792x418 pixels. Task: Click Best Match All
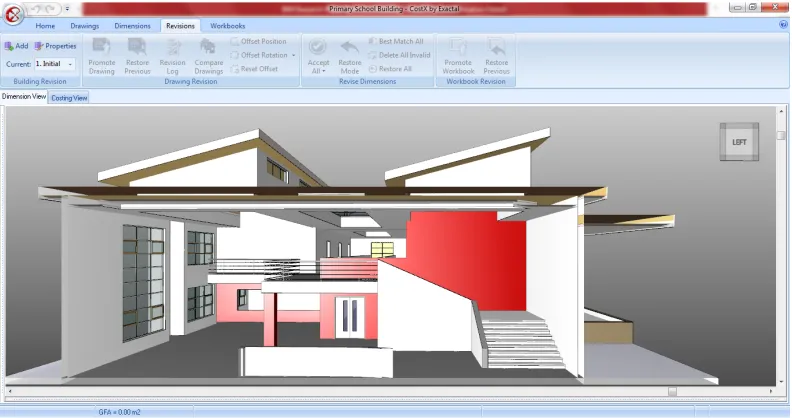point(396,41)
